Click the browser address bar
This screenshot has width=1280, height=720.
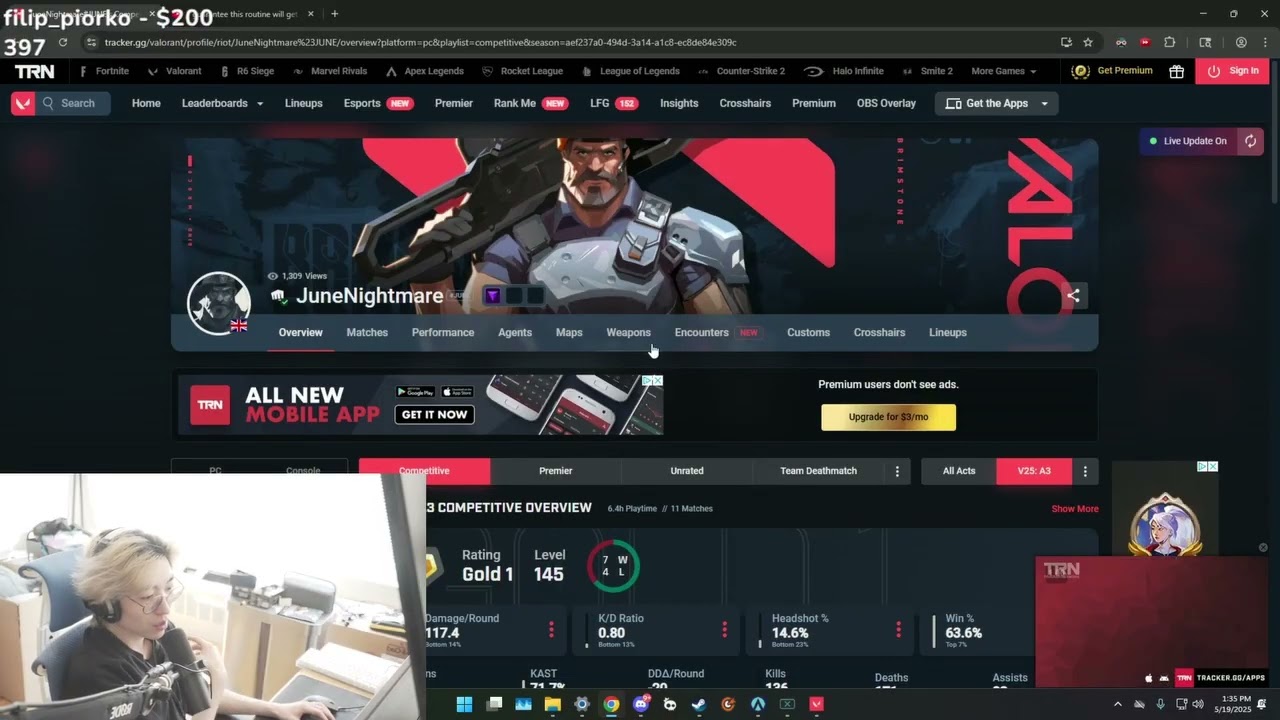pyautogui.click(x=570, y=42)
